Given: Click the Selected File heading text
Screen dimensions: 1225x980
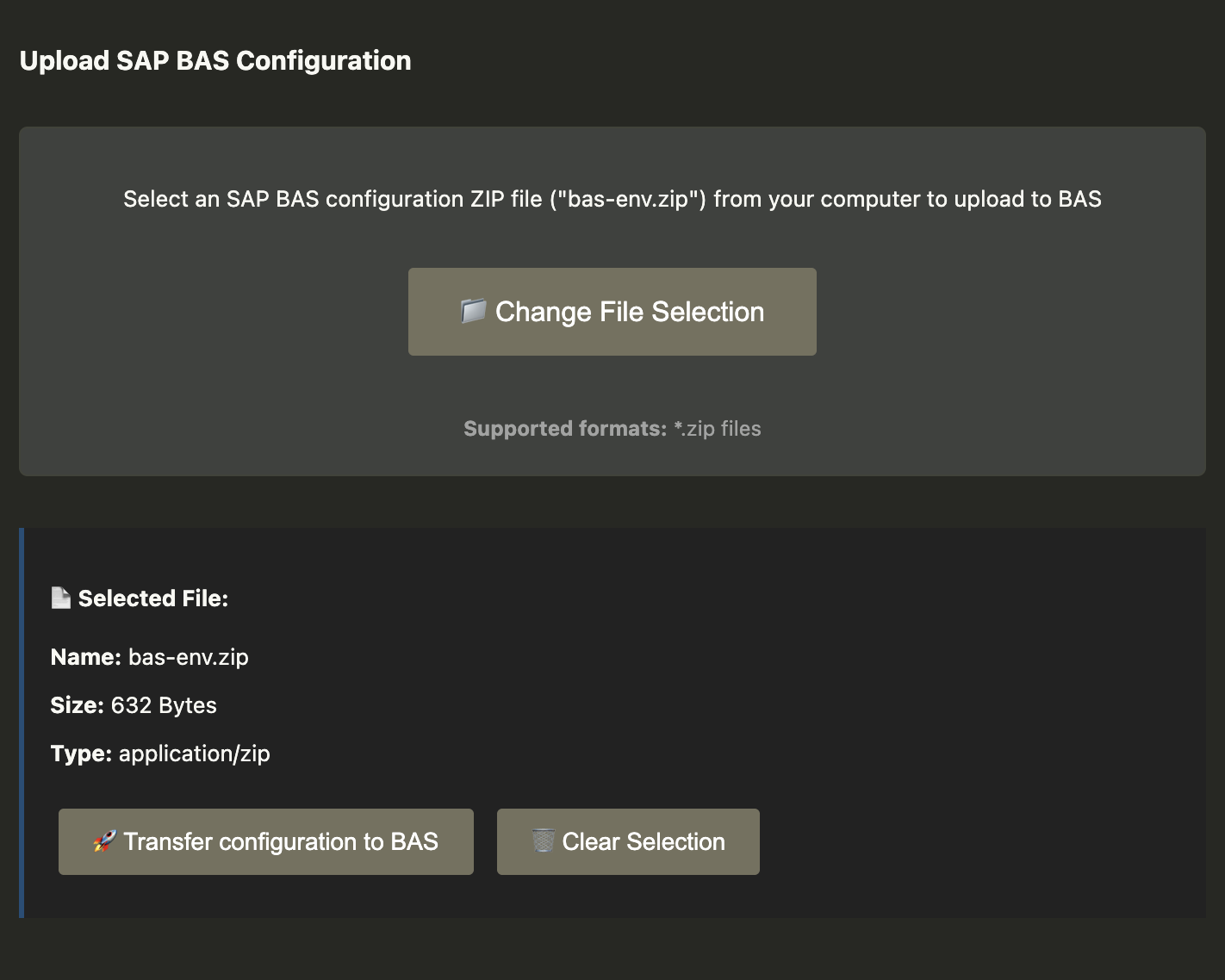Looking at the screenshot, I should 153,599.
